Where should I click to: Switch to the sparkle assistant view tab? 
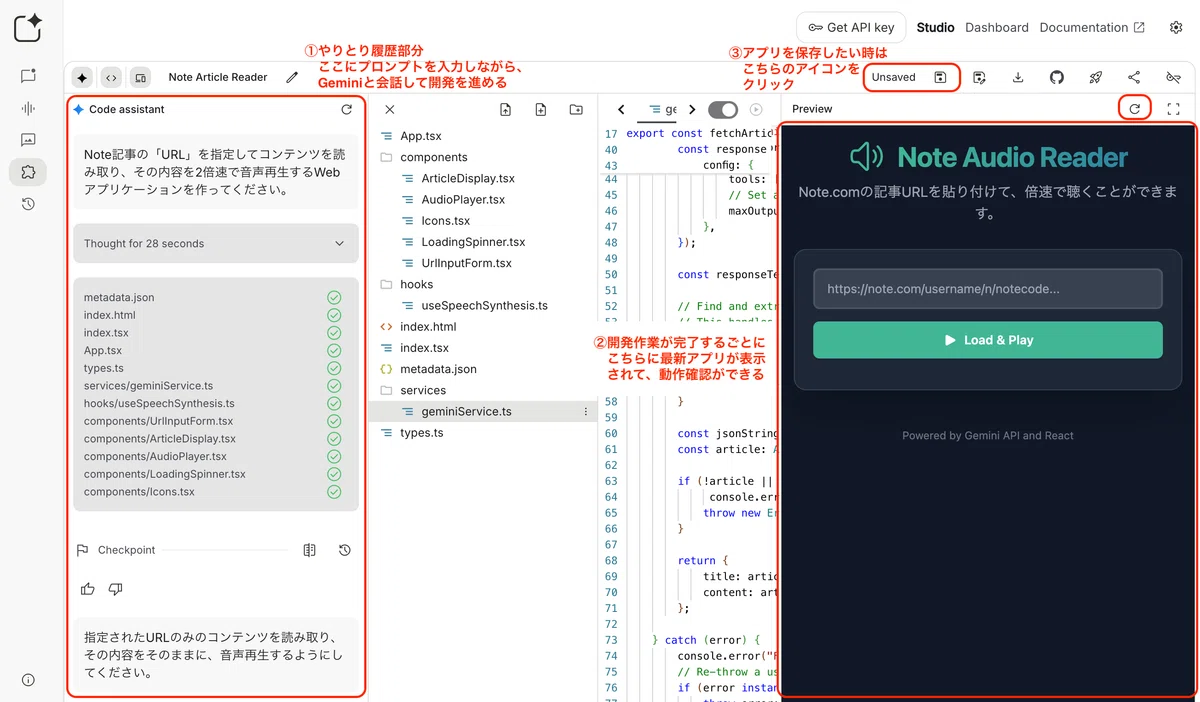coord(82,77)
